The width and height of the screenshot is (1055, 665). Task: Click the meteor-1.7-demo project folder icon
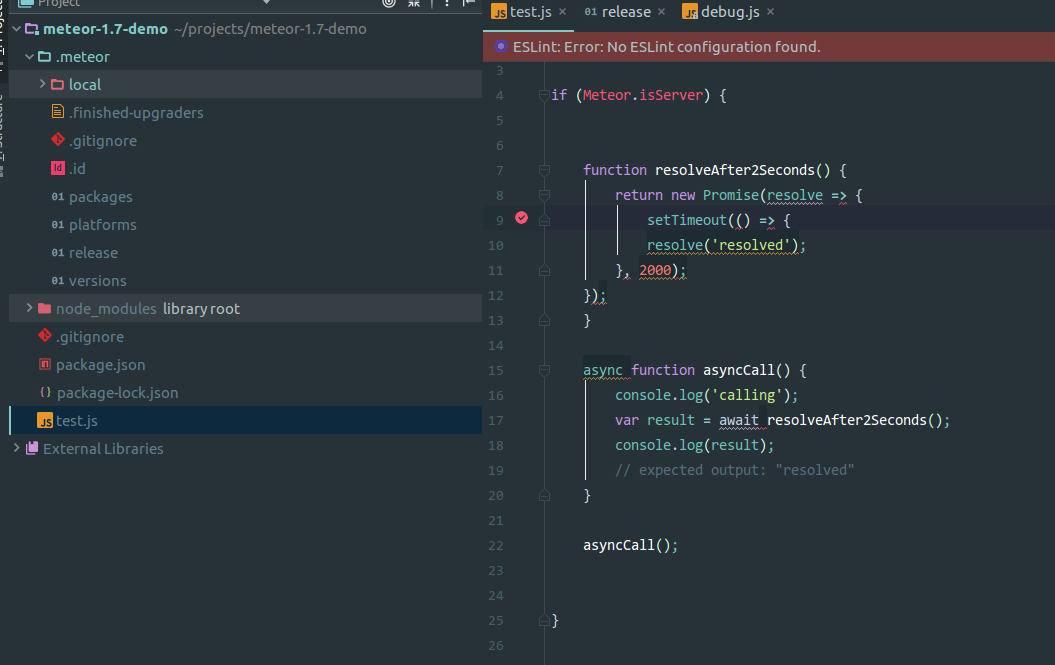click(32, 29)
